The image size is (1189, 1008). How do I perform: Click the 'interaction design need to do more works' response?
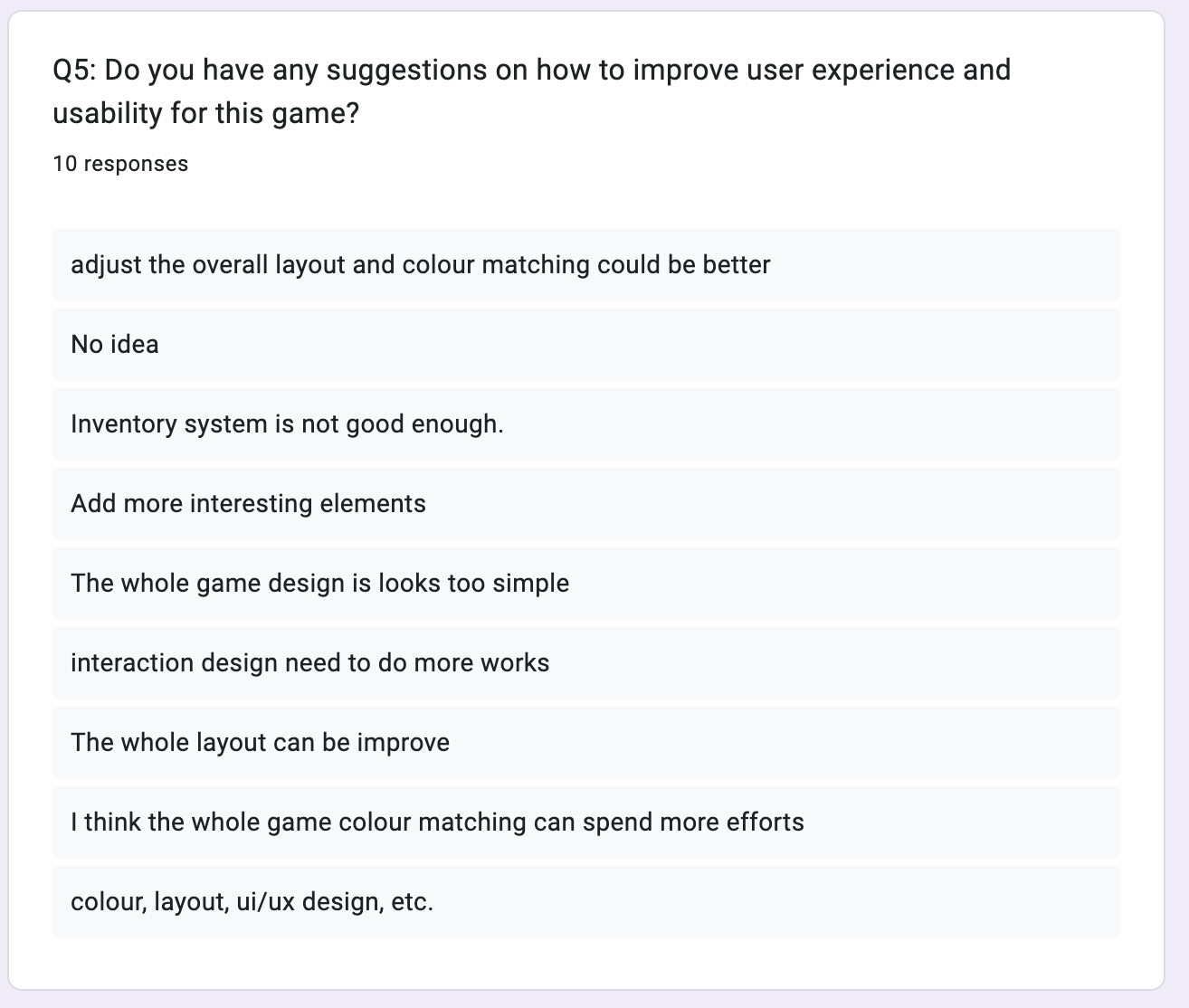coord(586,663)
